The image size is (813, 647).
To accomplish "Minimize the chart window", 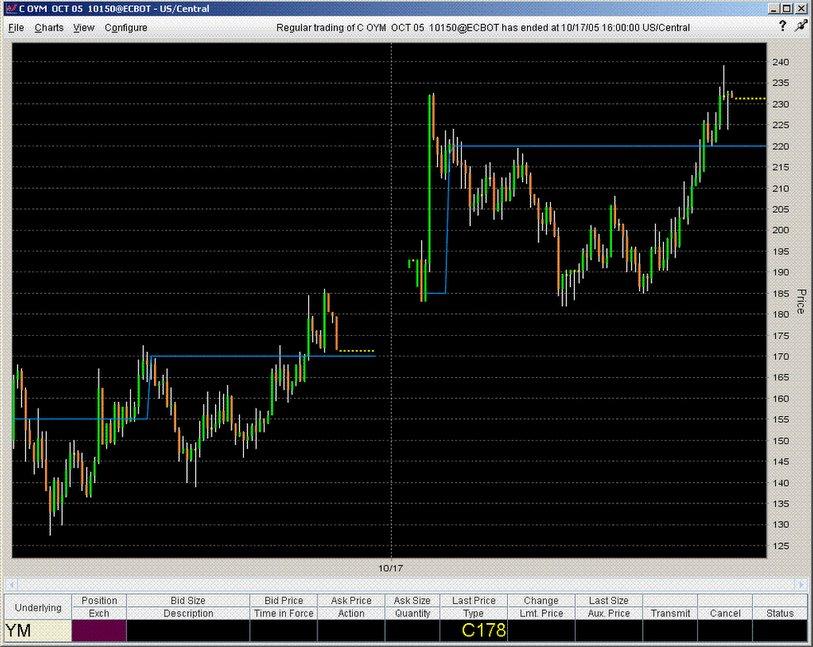I will click(x=775, y=9).
